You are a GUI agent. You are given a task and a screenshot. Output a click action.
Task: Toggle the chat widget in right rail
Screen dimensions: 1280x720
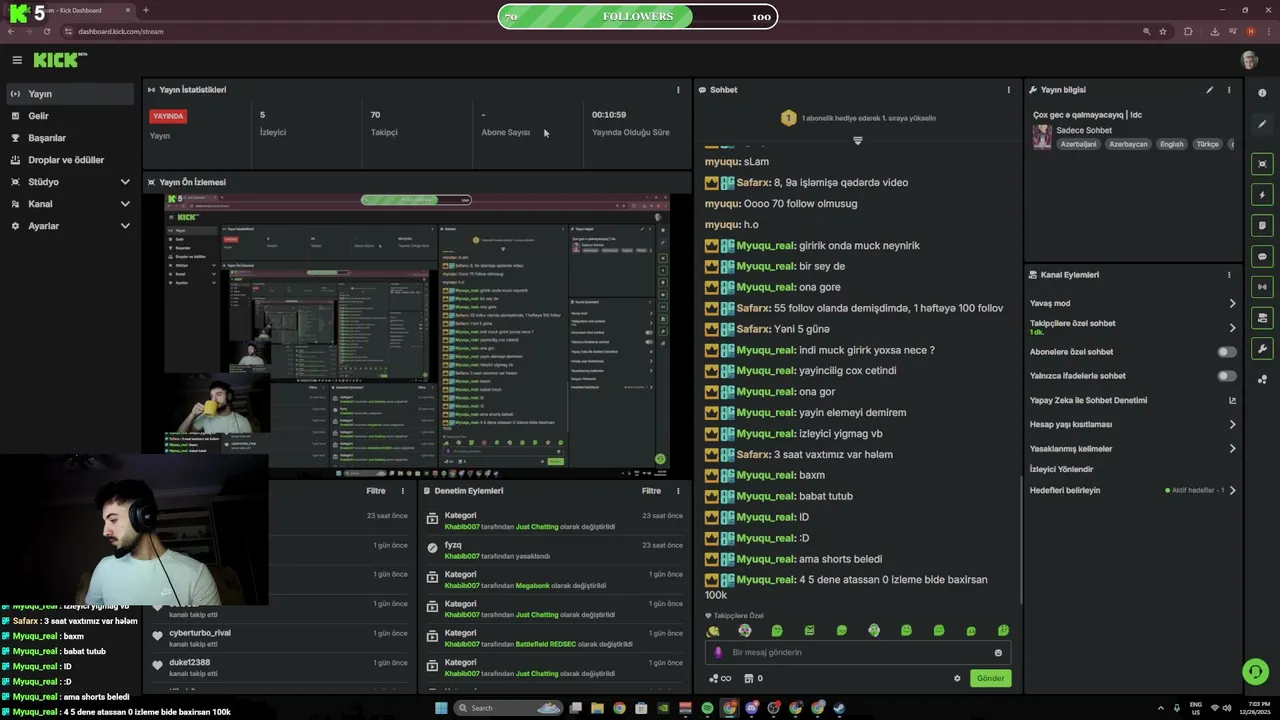(x=1262, y=257)
